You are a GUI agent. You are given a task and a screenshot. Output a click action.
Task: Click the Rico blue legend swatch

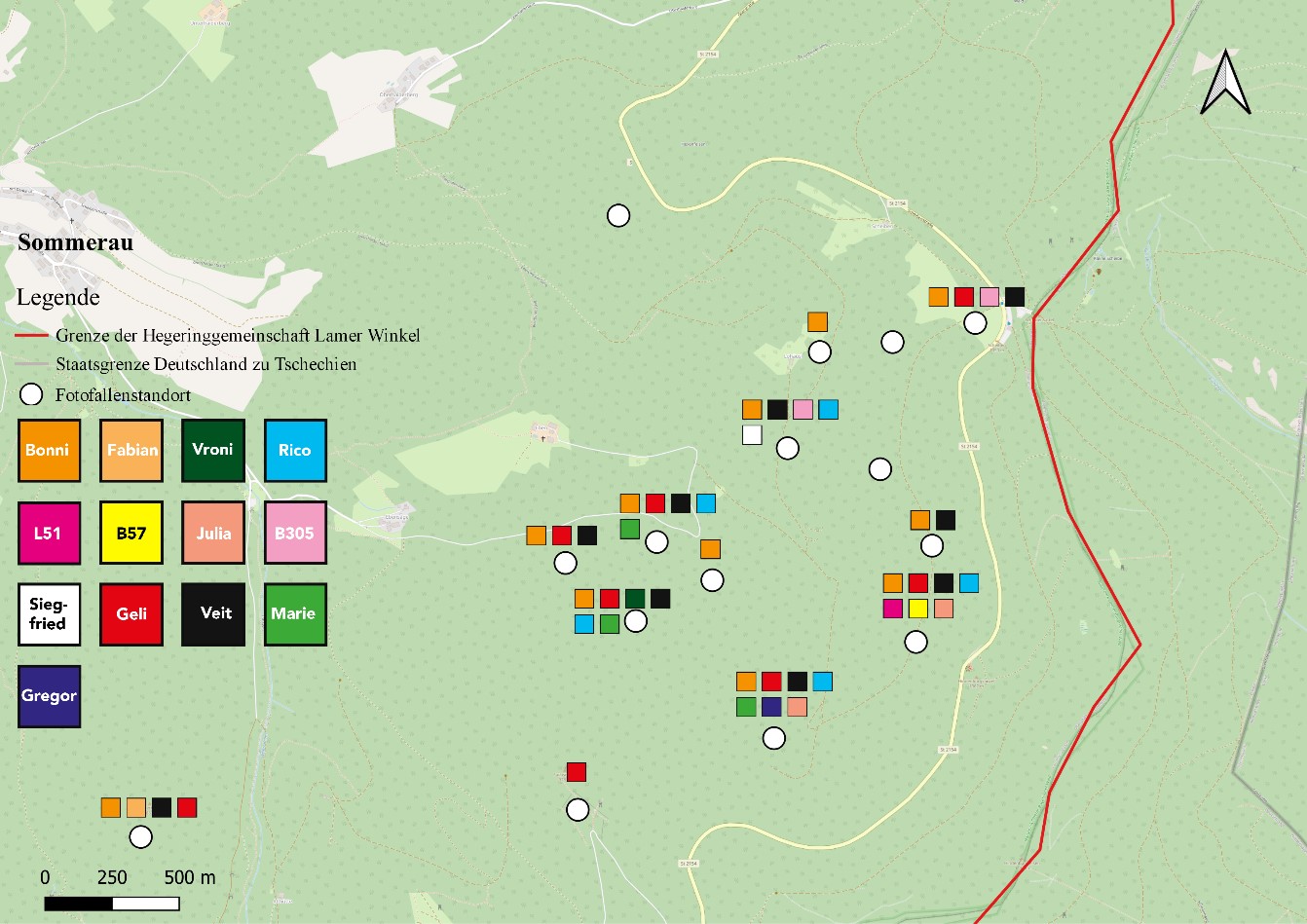tap(295, 450)
